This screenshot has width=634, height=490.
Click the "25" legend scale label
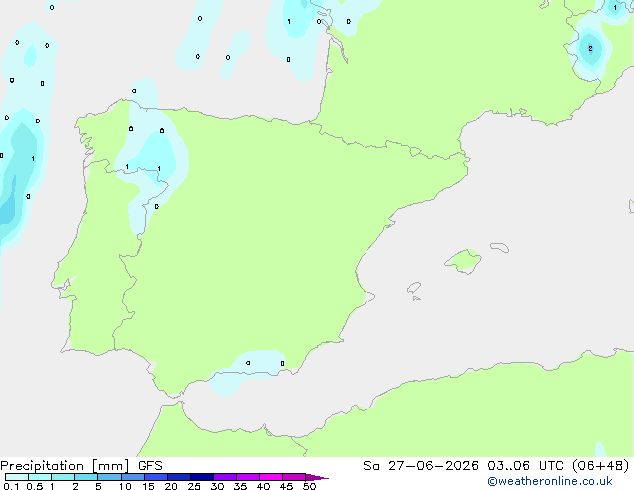(194, 486)
